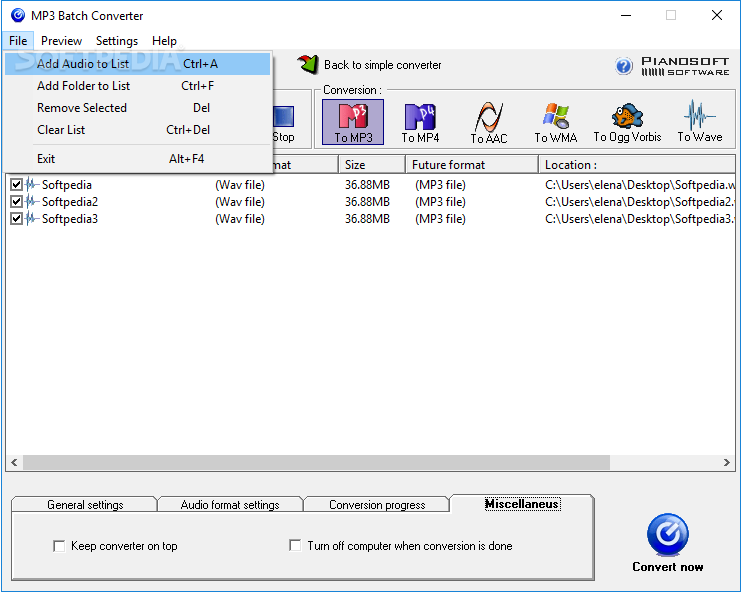Viewport: 741px width, 592px height.
Task: Click the Softpedia.w location path
Action: [640, 185]
